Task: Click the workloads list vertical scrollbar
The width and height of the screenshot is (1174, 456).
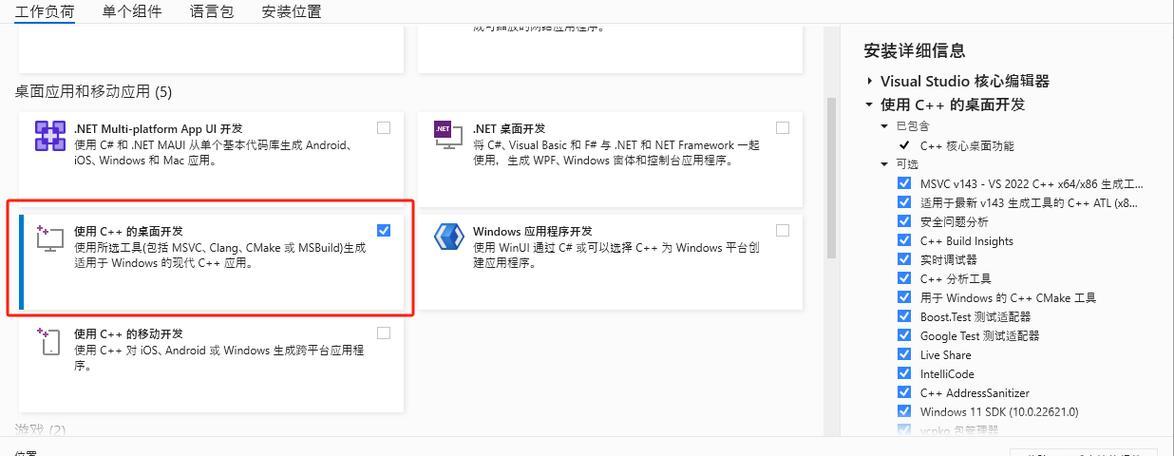Action: coord(831,177)
